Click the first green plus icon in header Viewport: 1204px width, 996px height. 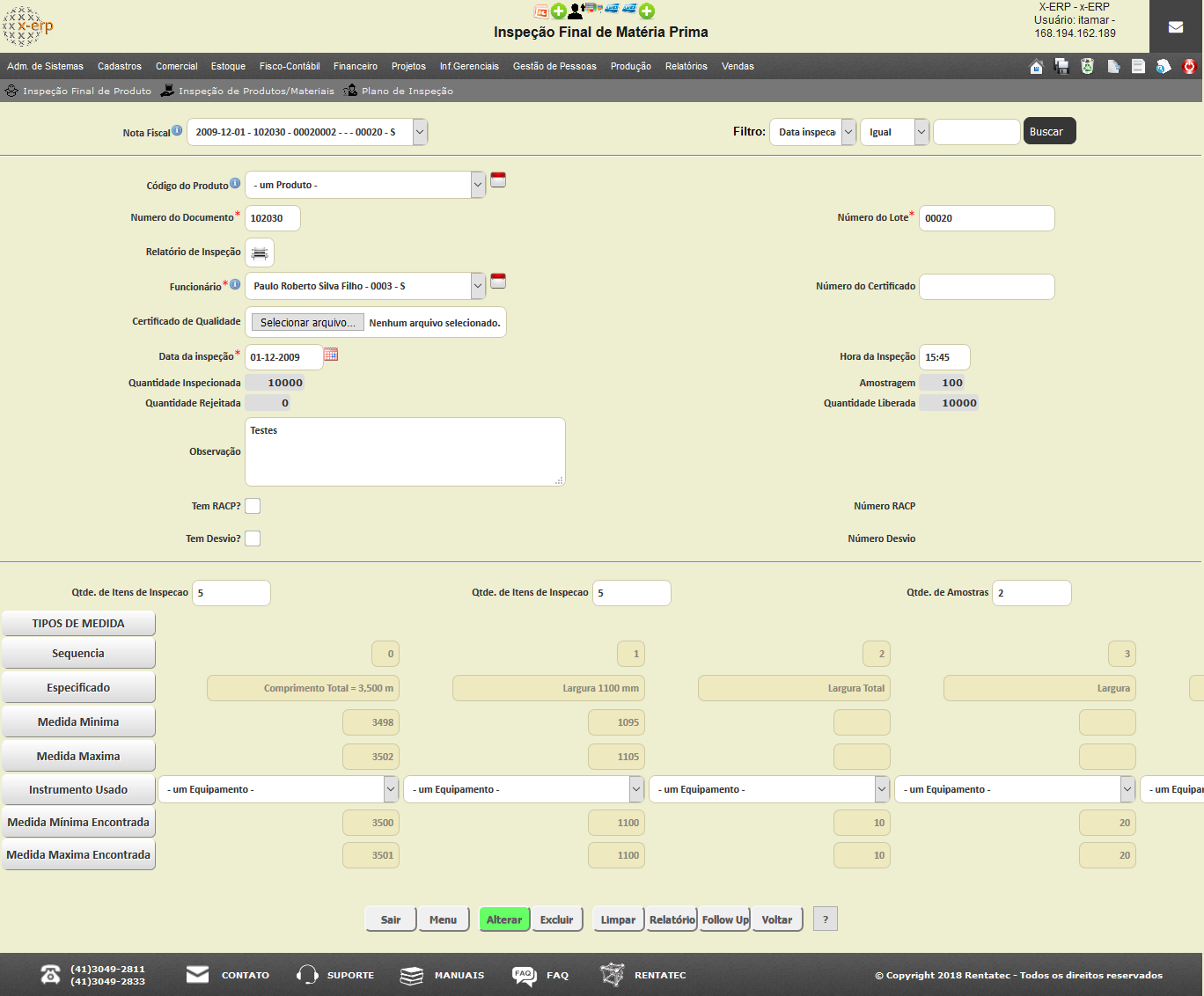point(558,11)
